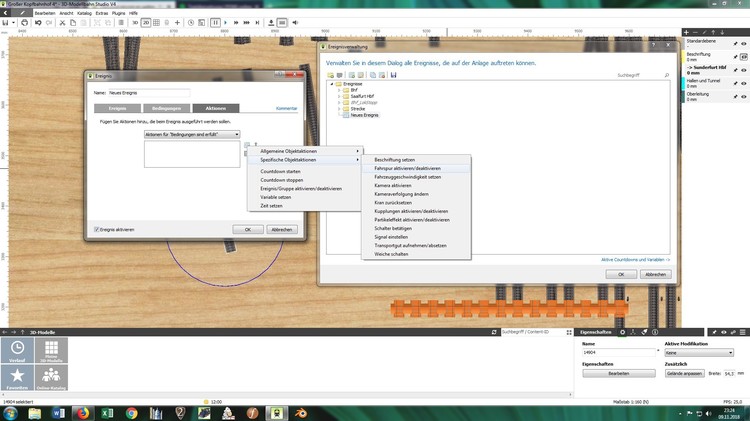Open the event management clock icon
This screenshot has height=421, width=750.
point(191,22)
